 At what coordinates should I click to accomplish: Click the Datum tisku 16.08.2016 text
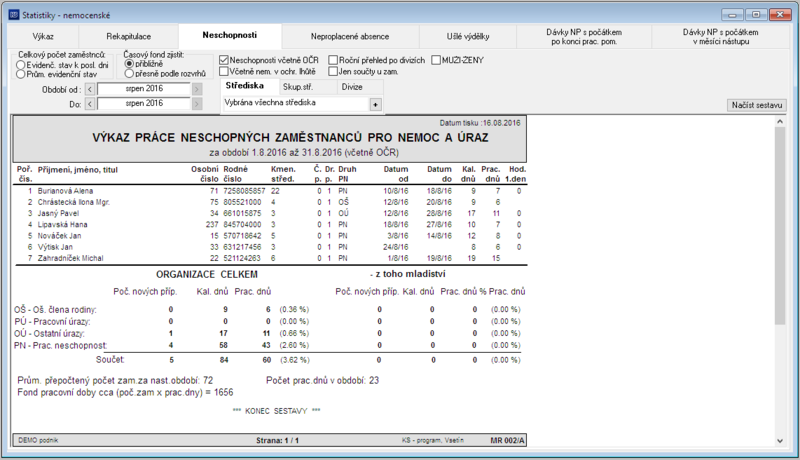480,123
